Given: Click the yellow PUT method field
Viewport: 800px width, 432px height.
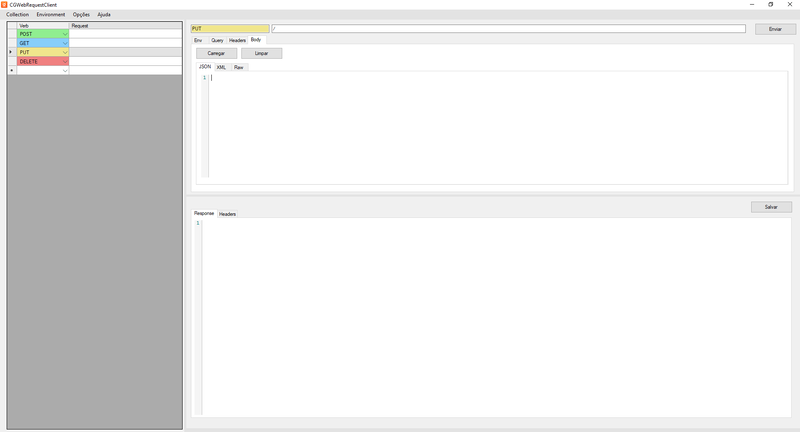Looking at the screenshot, I should click(x=230, y=29).
